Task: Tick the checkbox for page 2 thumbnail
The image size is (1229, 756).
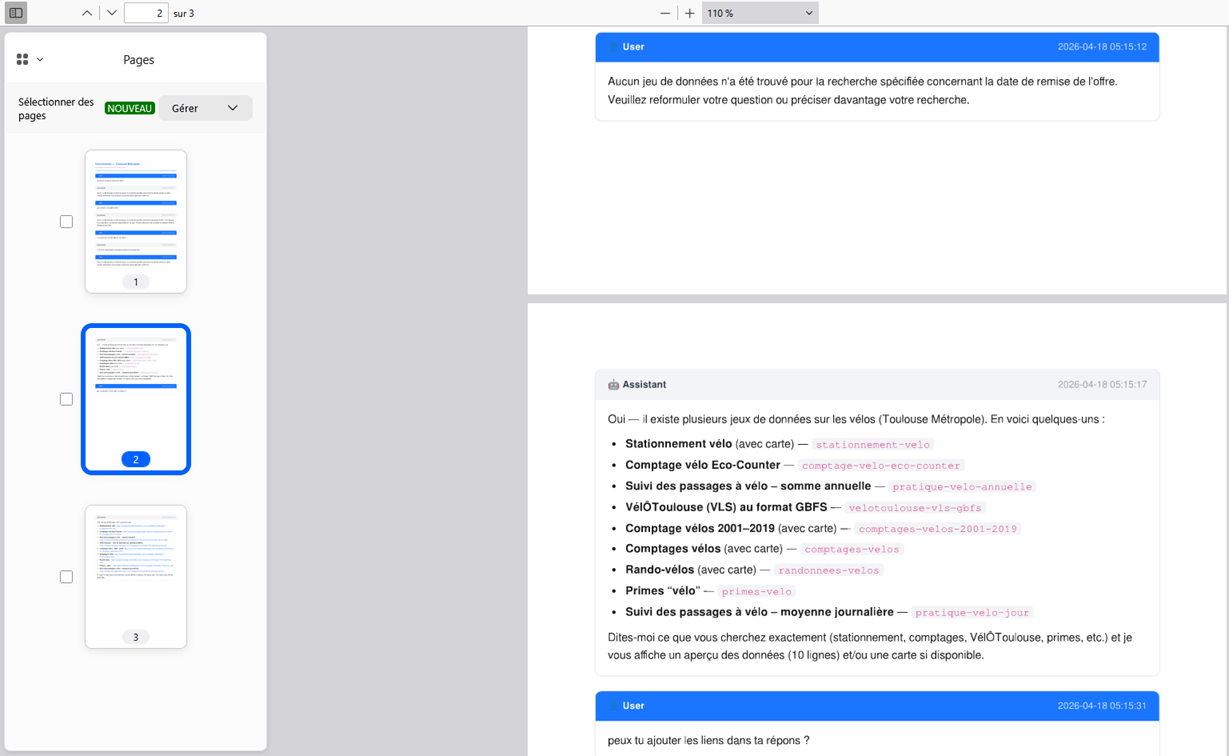Action: click(x=66, y=399)
